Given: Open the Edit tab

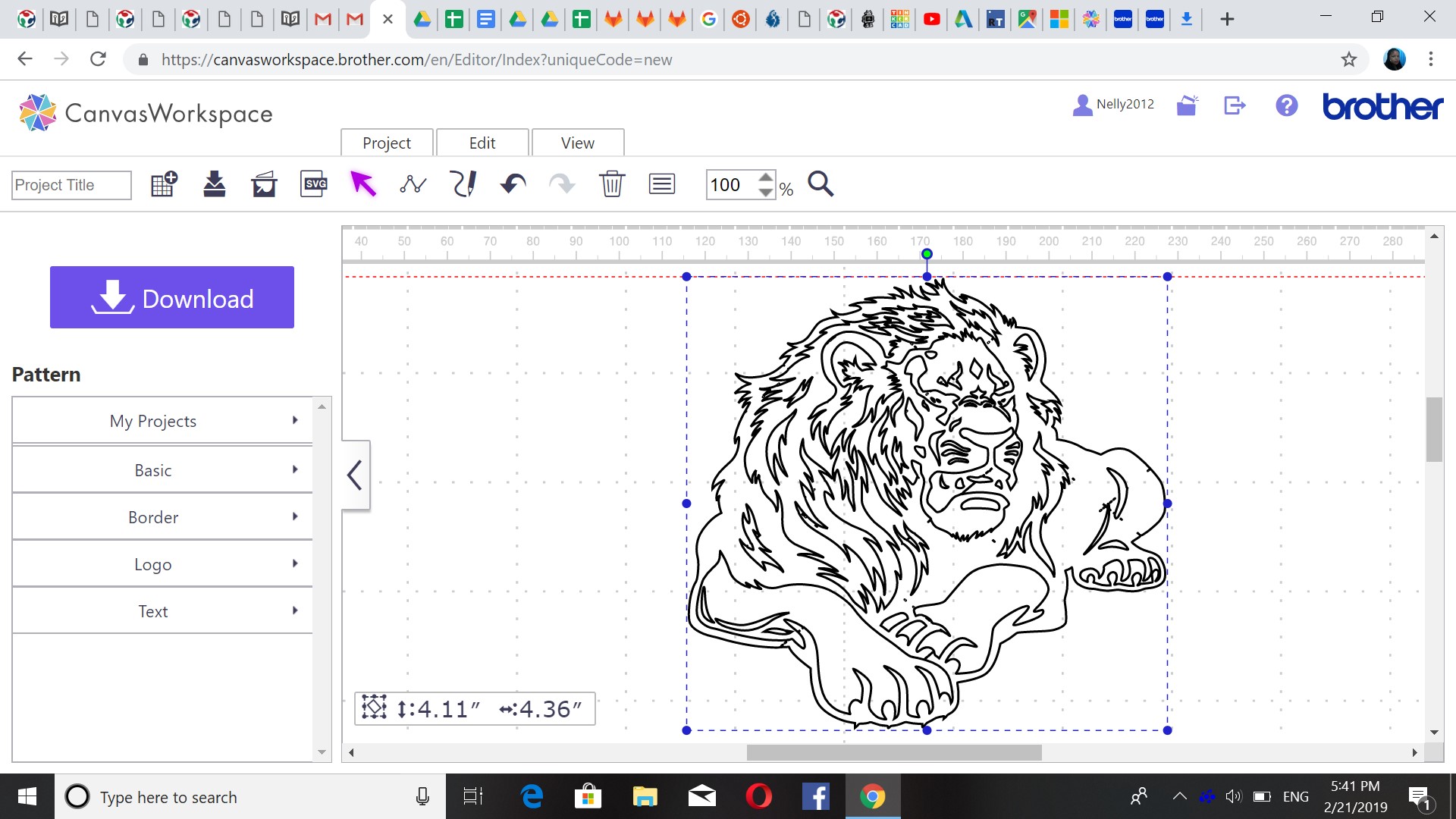Looking at the screenshot, I should click(x=482, y=143).
